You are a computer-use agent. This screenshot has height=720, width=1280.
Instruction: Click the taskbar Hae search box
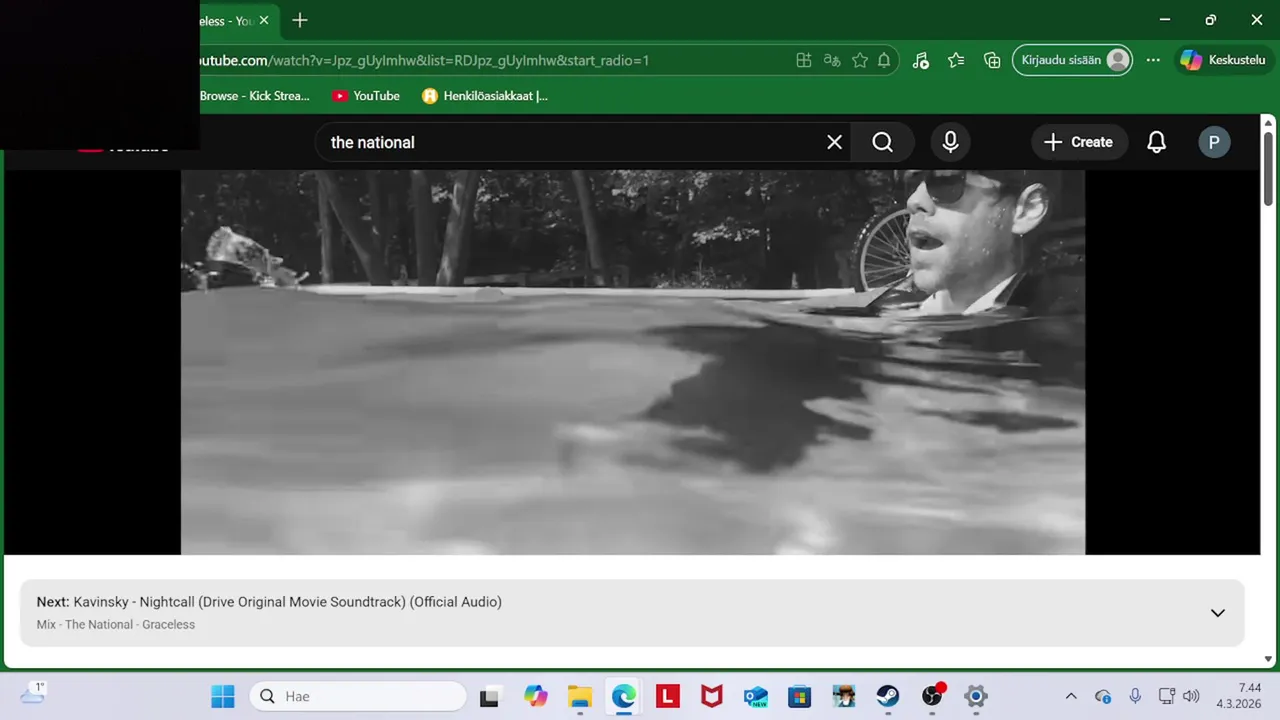click(x=358, y=696)
